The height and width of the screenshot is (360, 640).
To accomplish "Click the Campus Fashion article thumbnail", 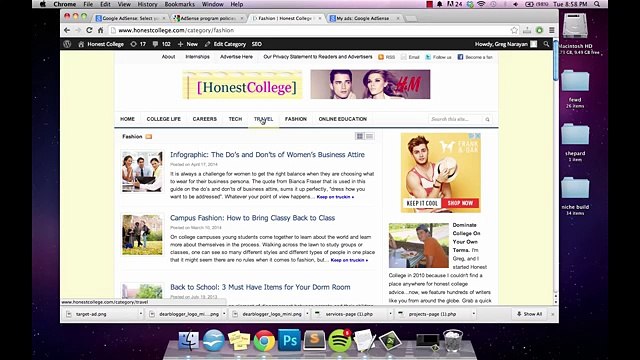I will [x=142, y=235].
